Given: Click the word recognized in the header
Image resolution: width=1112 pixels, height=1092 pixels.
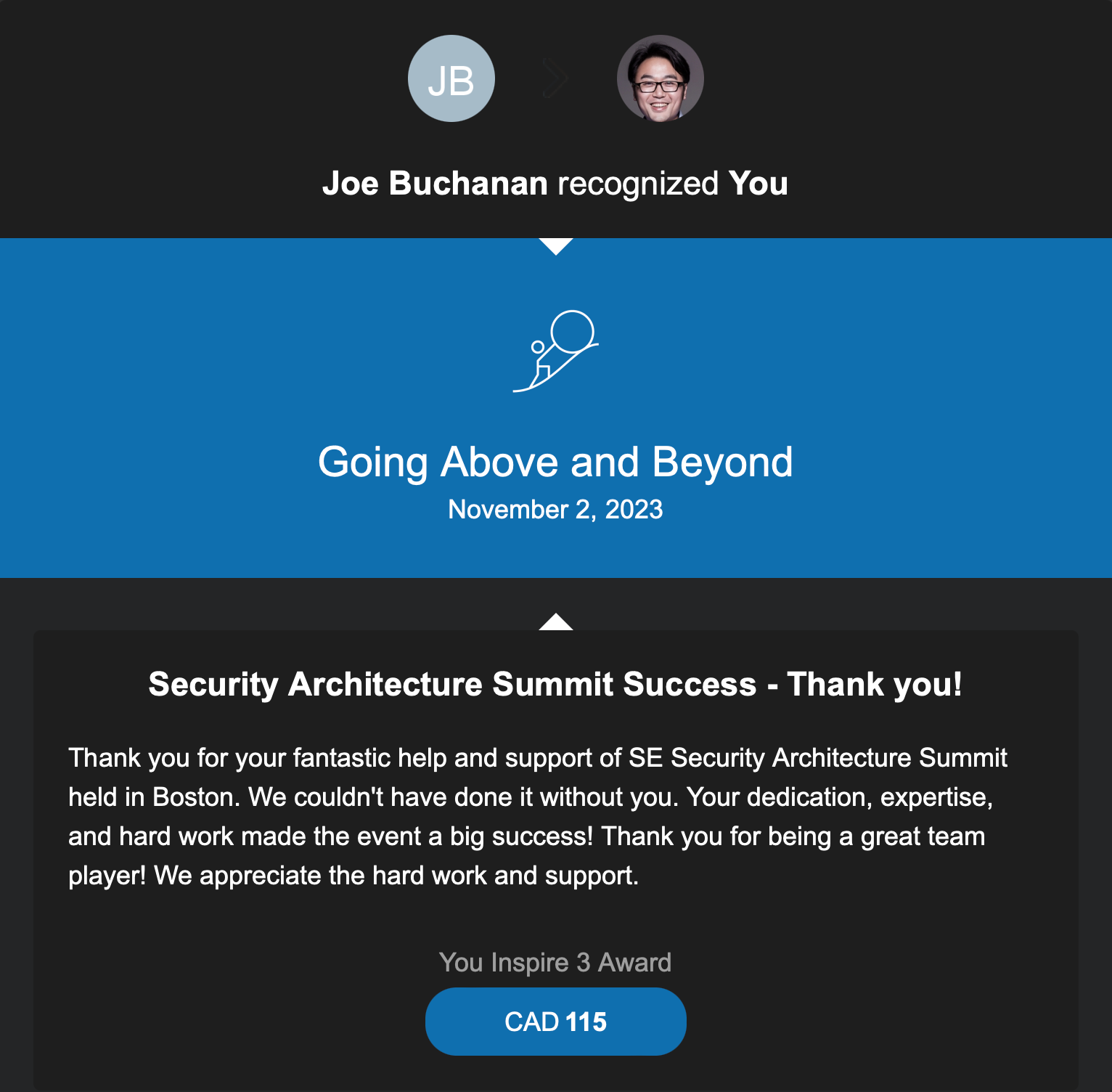Looking at the screenshot, I should 638,183.
